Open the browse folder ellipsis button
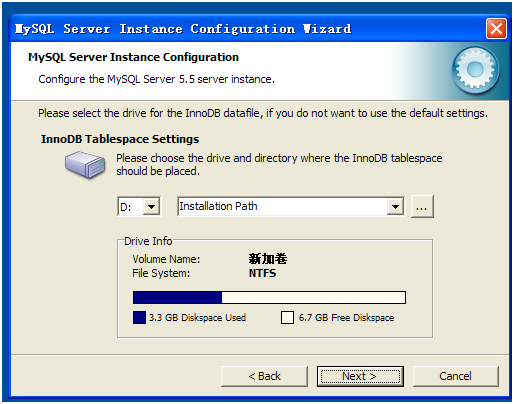This screenshot has width=514, height=404. click(422, 207)
